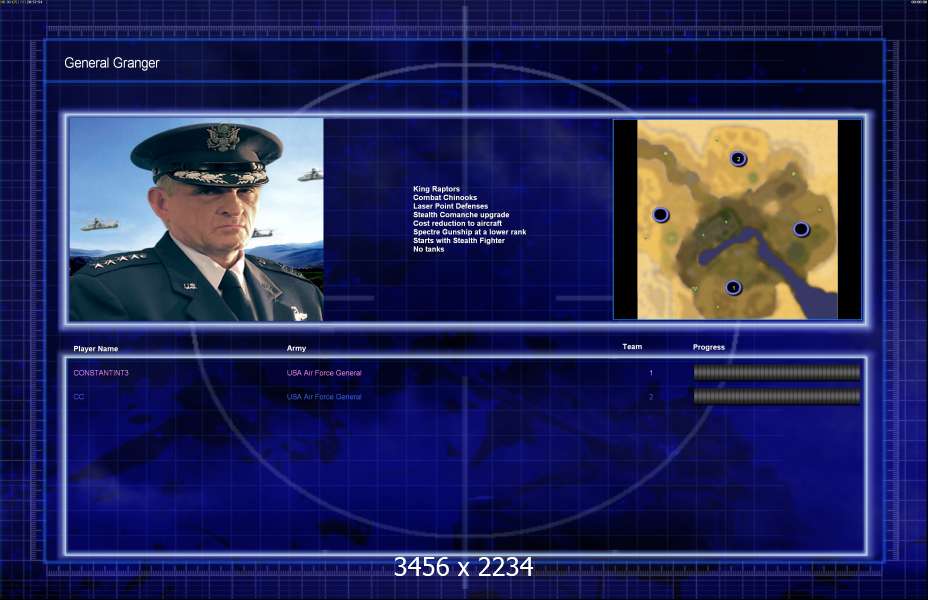Click the desert map preview image

click(x=737, y=220)
